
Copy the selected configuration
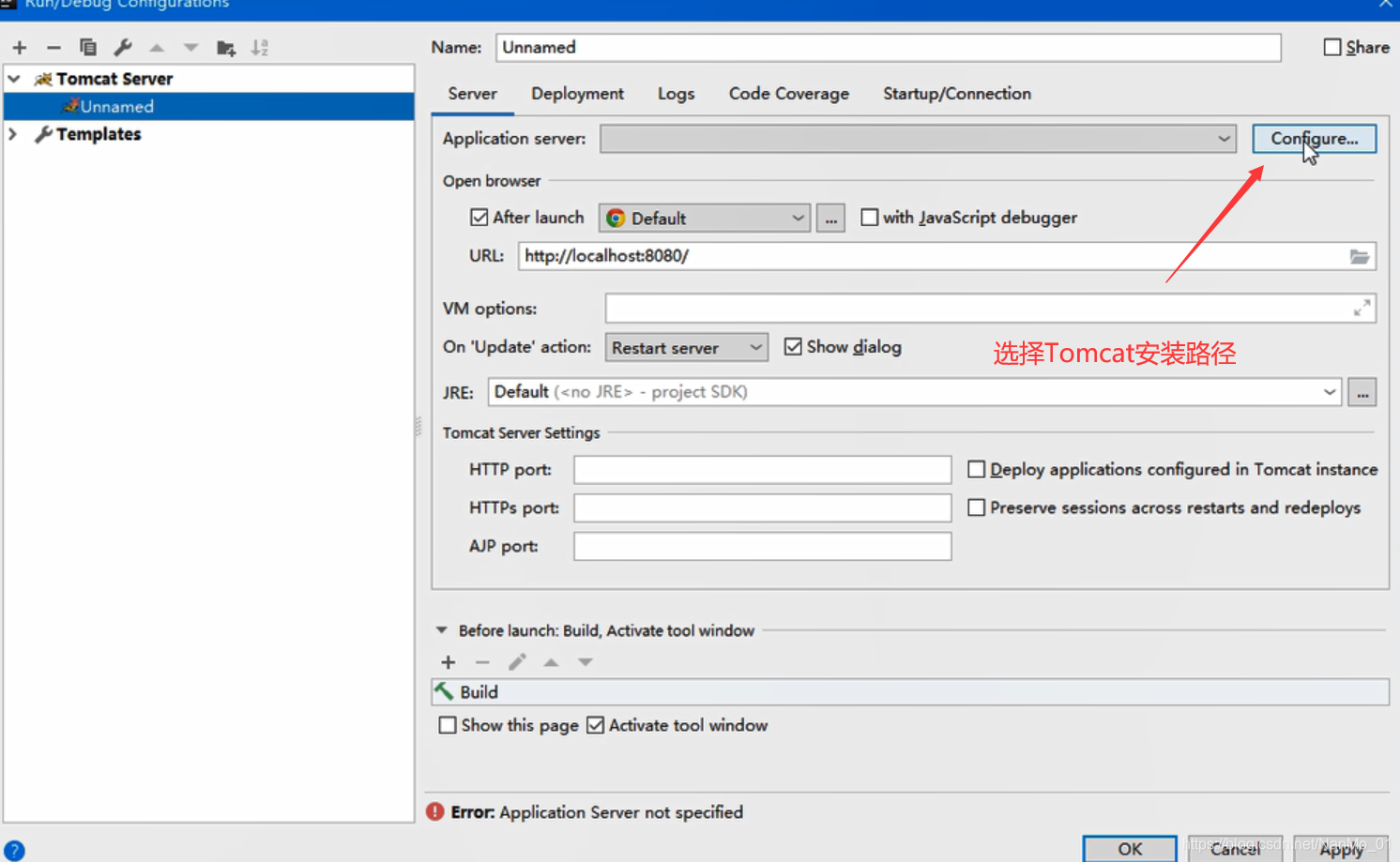88,47
